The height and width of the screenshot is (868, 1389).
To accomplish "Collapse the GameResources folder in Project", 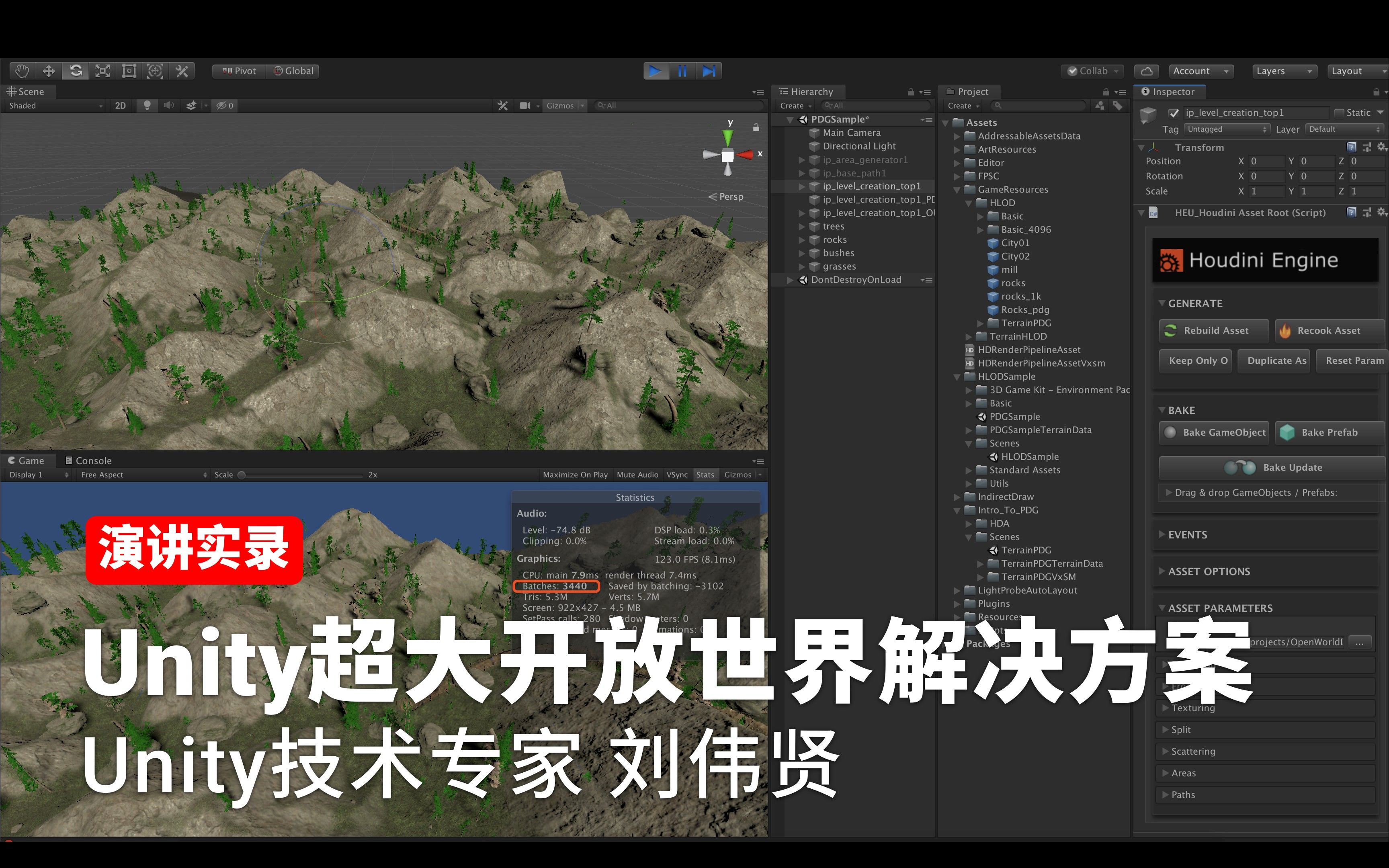I will 957,189.
